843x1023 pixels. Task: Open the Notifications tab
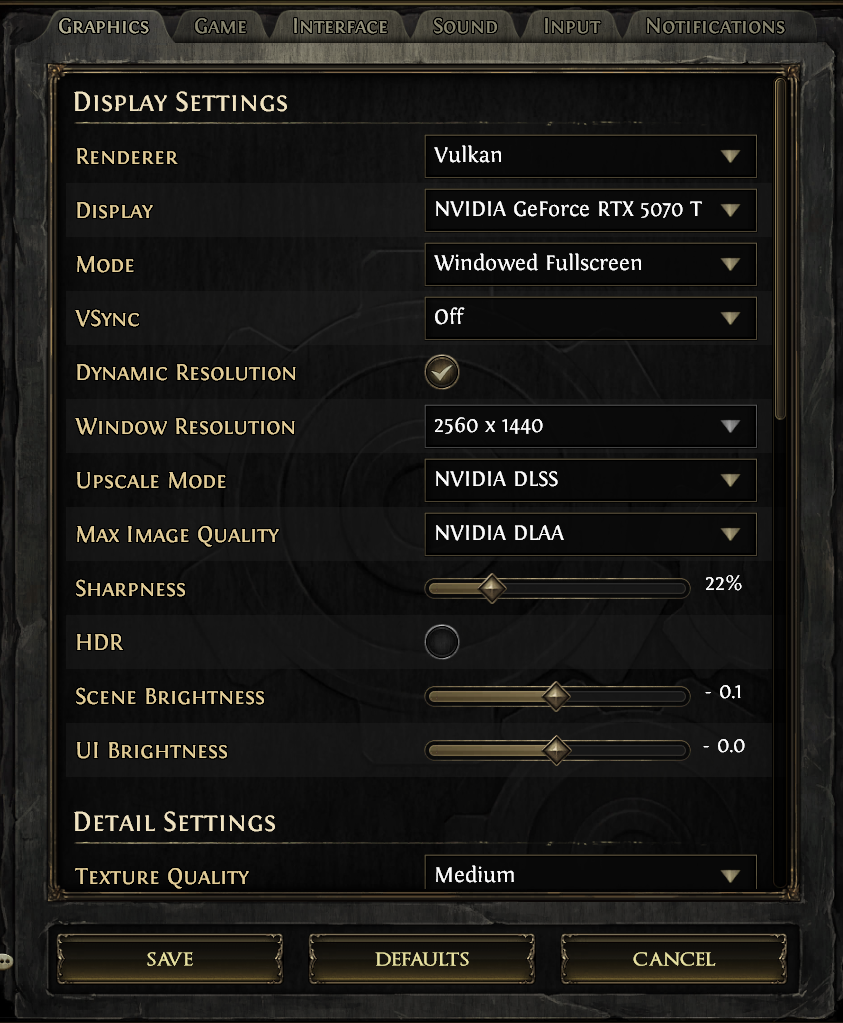coord(715,26)
